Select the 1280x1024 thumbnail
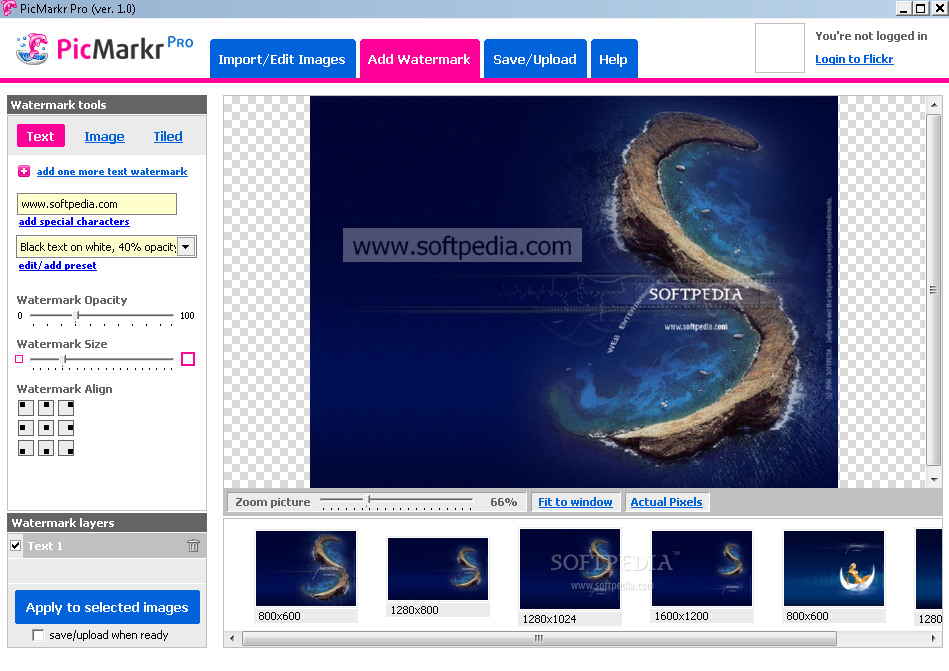Image resolution: width=949 pixels, height=671 pixels. [x=570, y=569]
